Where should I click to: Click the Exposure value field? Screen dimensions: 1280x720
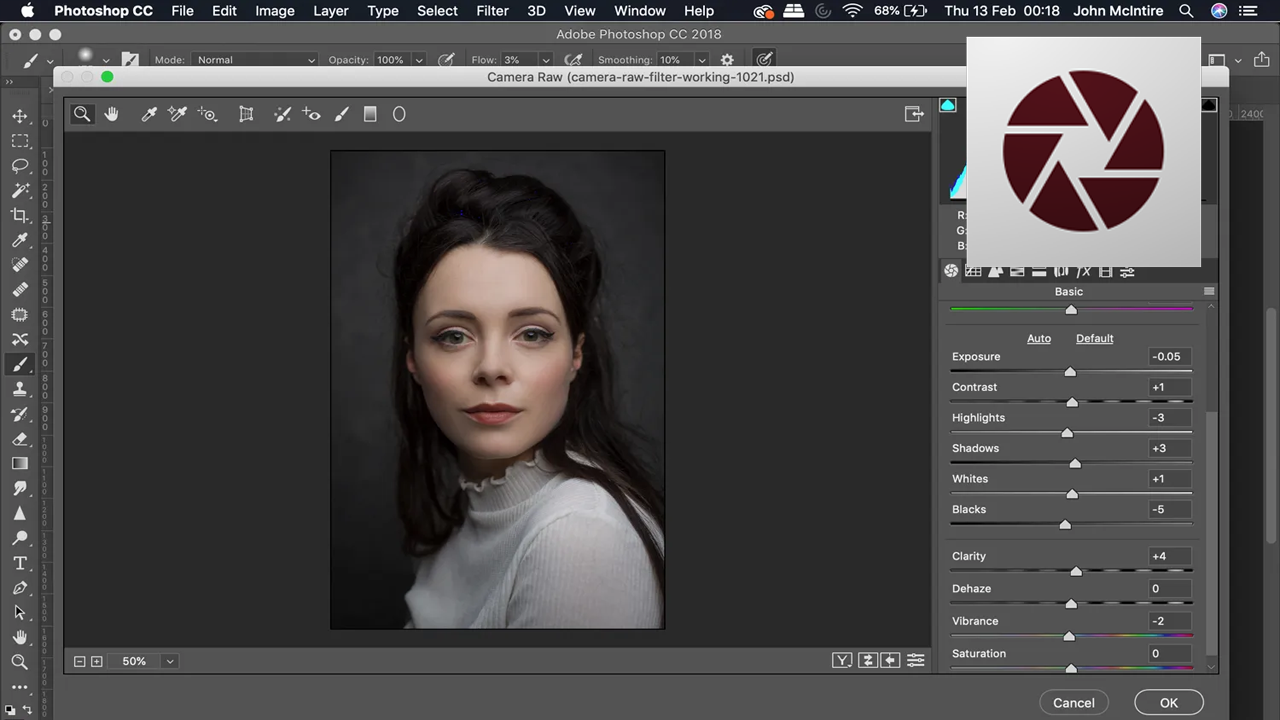point(1170,356)
